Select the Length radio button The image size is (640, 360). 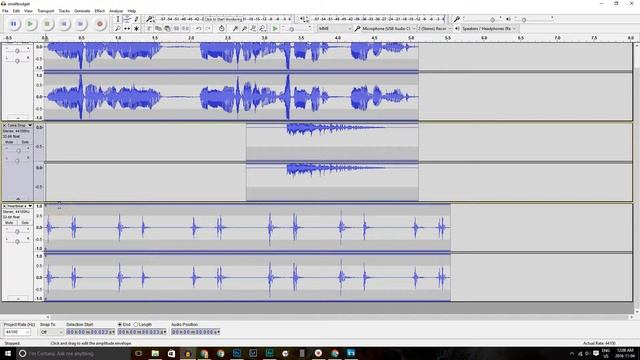click(x=136, y=324)
